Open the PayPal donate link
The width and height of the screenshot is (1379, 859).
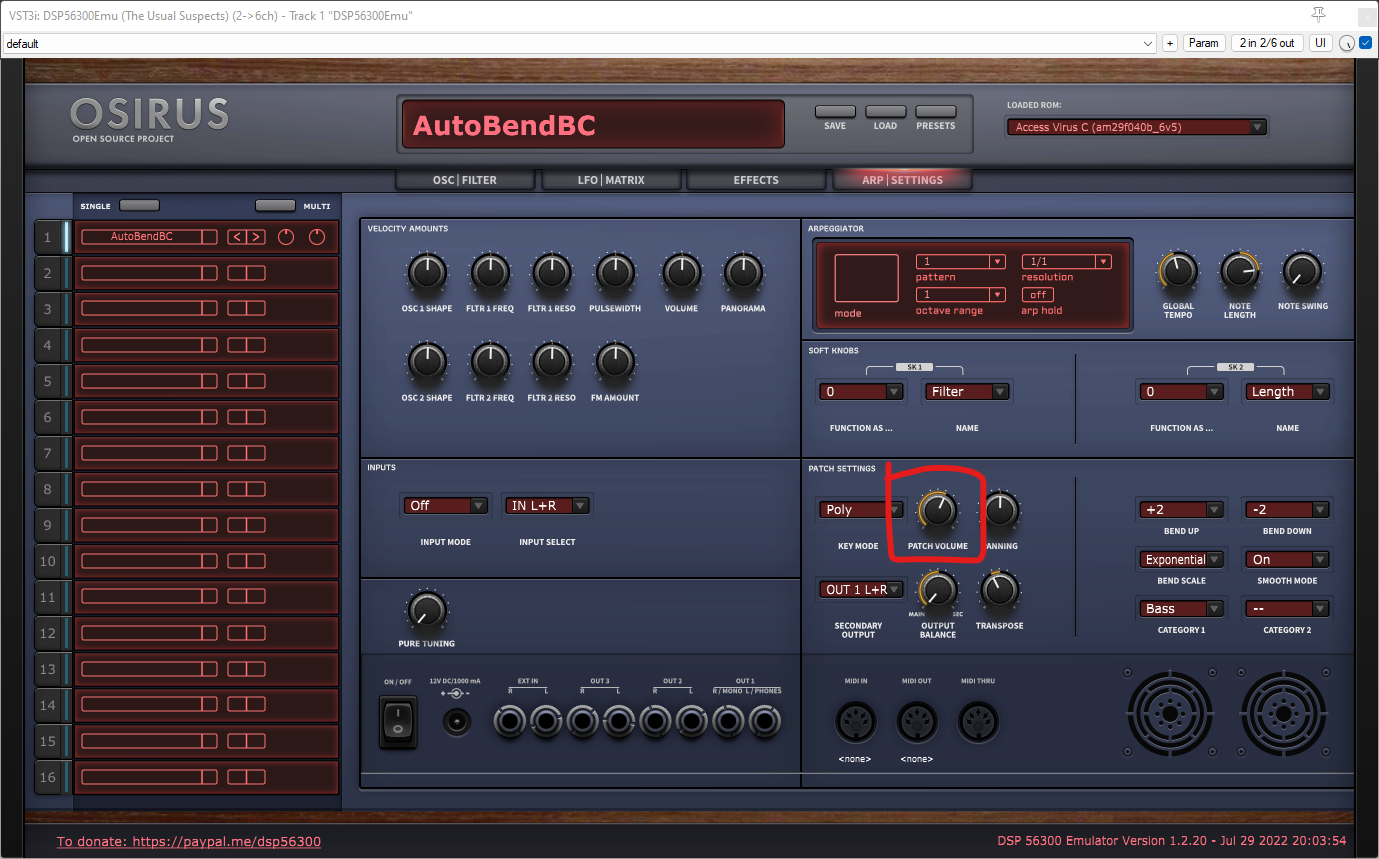189,842
